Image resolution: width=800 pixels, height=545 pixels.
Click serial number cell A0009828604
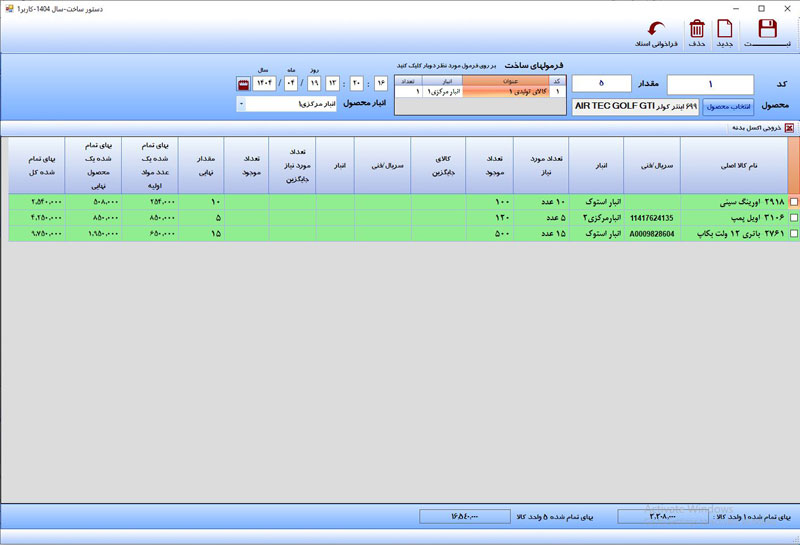pyautogui.click(x=652, y=234)
